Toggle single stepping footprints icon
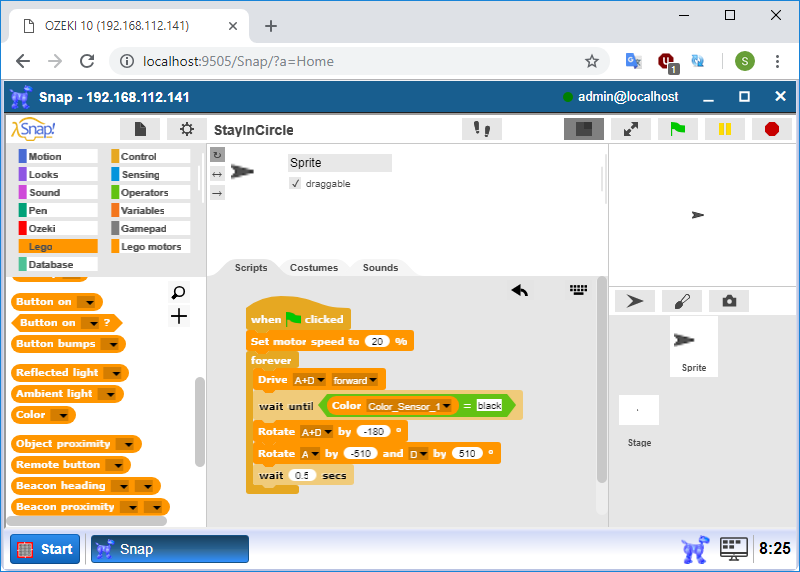 click(482, 129)
